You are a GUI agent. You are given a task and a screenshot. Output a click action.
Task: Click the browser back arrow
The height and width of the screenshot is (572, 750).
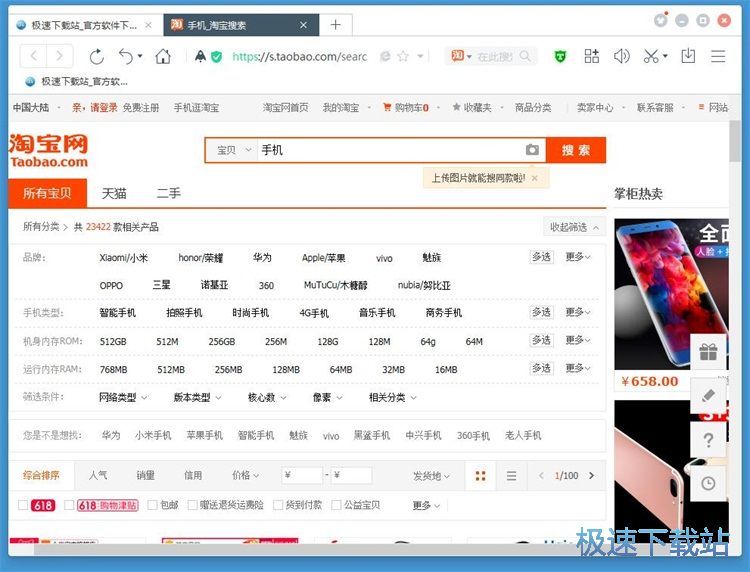(x=33, y=56)
